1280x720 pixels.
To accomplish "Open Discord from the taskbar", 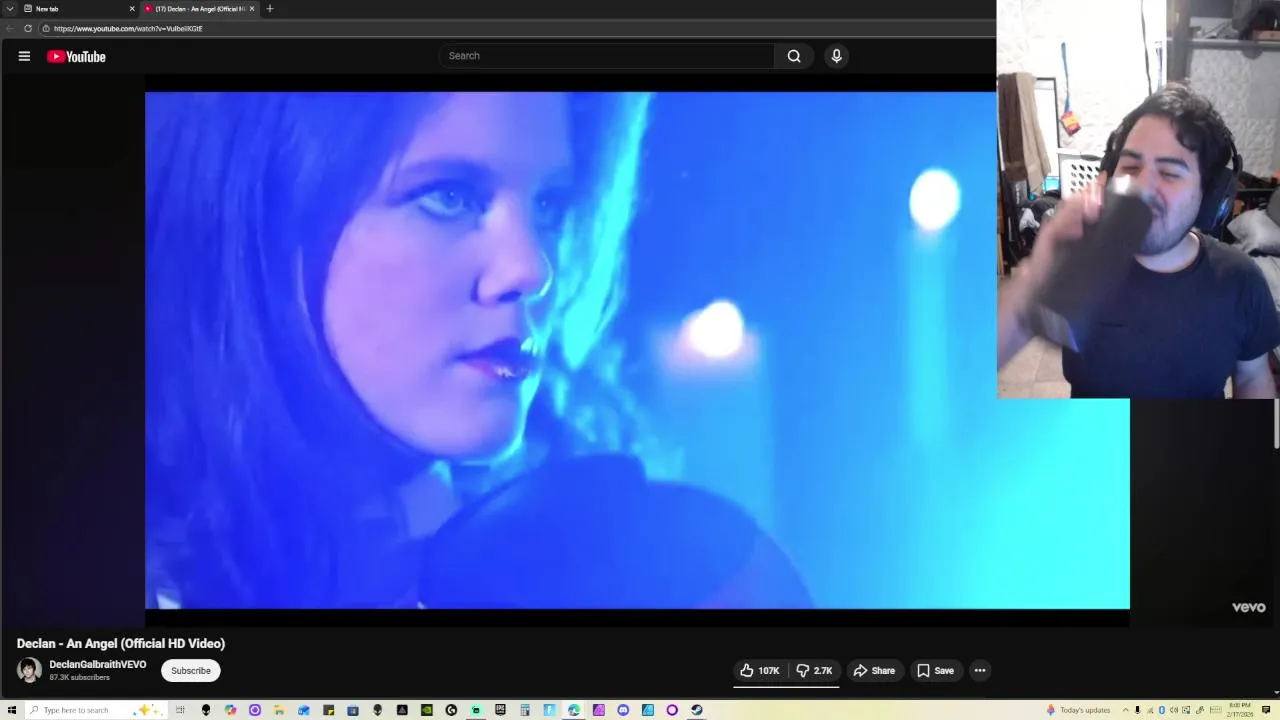I will coord(623,710).
